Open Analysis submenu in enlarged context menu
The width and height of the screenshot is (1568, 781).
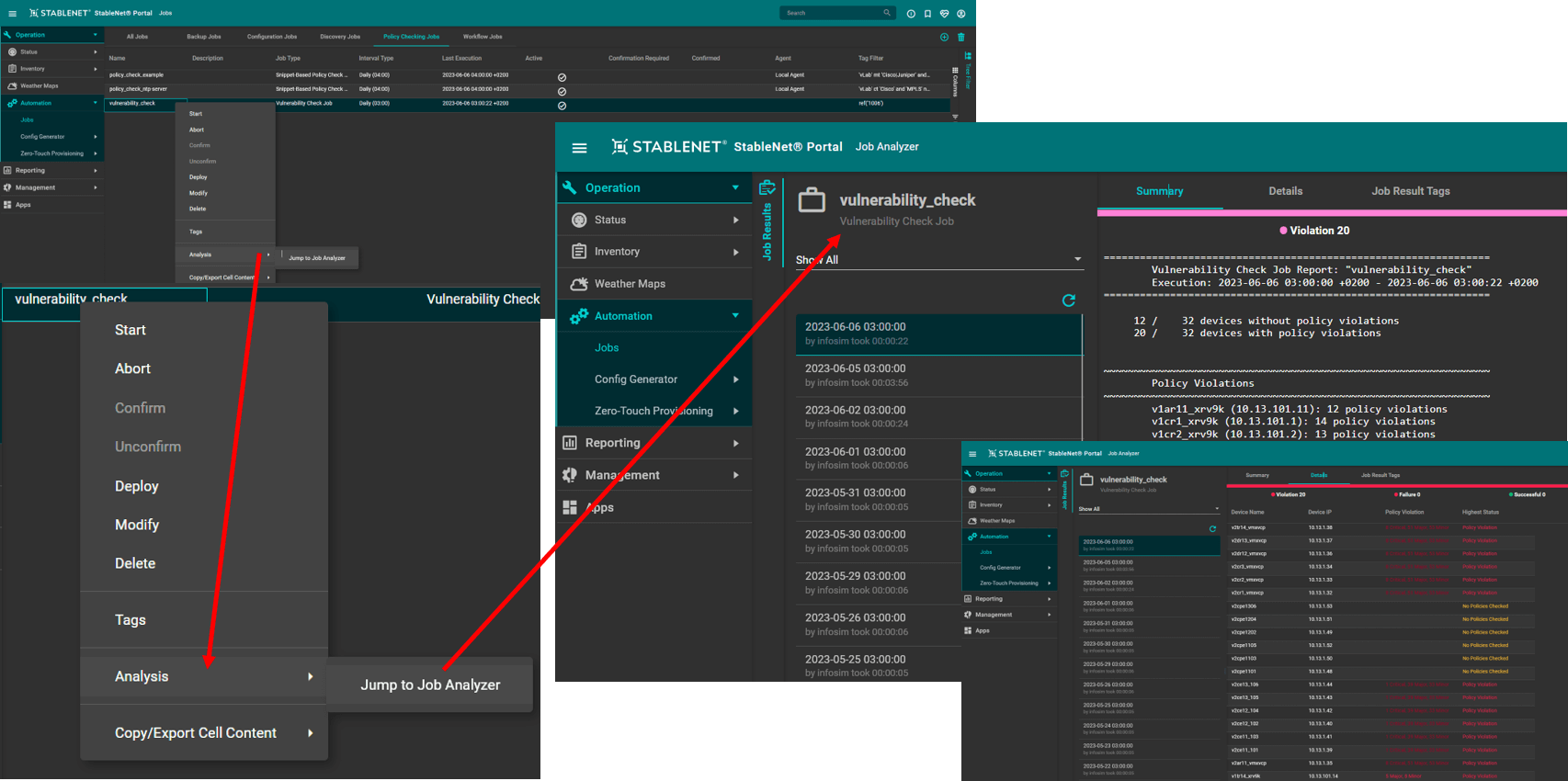204,676
